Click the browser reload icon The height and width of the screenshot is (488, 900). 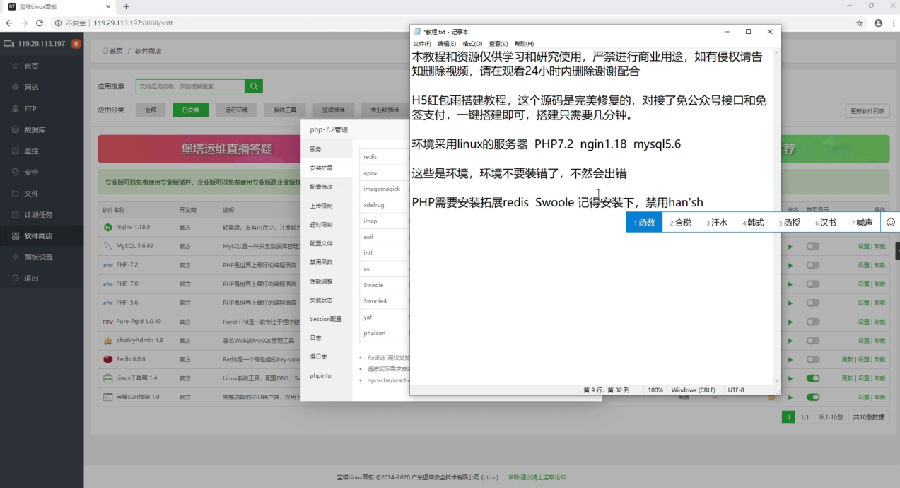click(x=39, y=23)
